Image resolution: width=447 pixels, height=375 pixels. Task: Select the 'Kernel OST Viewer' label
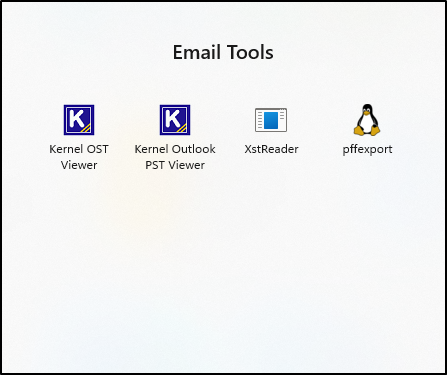79,157
